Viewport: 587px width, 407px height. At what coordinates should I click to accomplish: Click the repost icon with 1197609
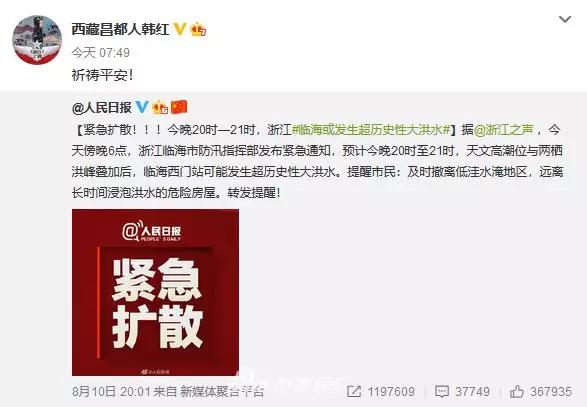pos(354,392)
